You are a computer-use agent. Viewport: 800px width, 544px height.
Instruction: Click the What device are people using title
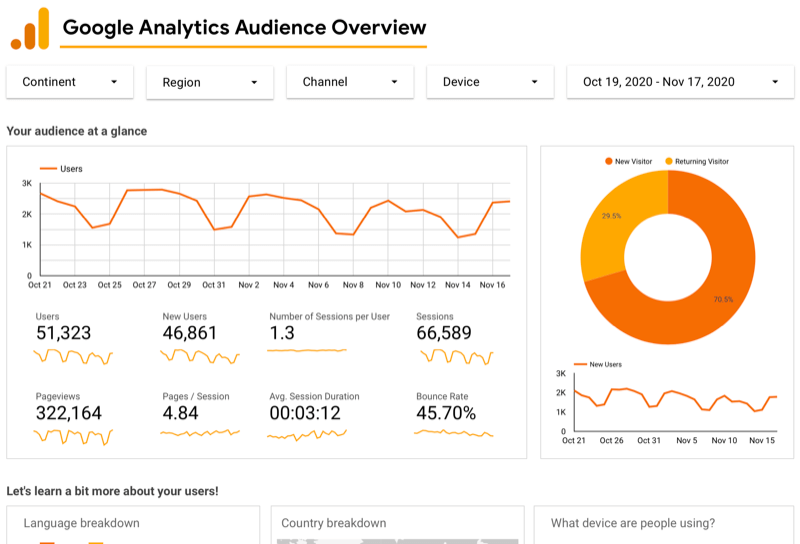633,523
